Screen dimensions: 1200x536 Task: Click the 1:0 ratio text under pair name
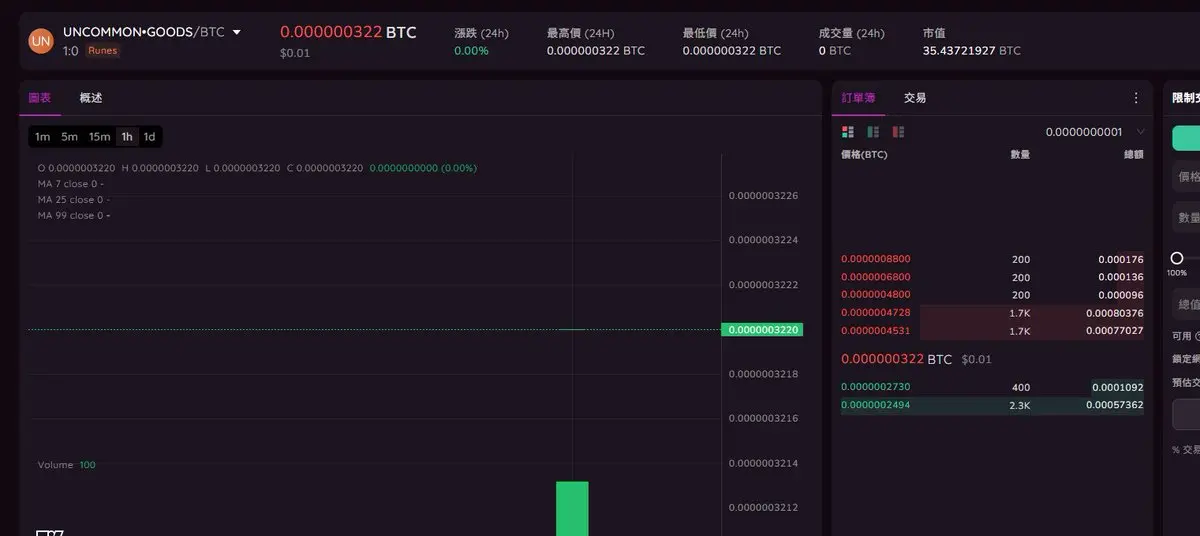point(70,51)
